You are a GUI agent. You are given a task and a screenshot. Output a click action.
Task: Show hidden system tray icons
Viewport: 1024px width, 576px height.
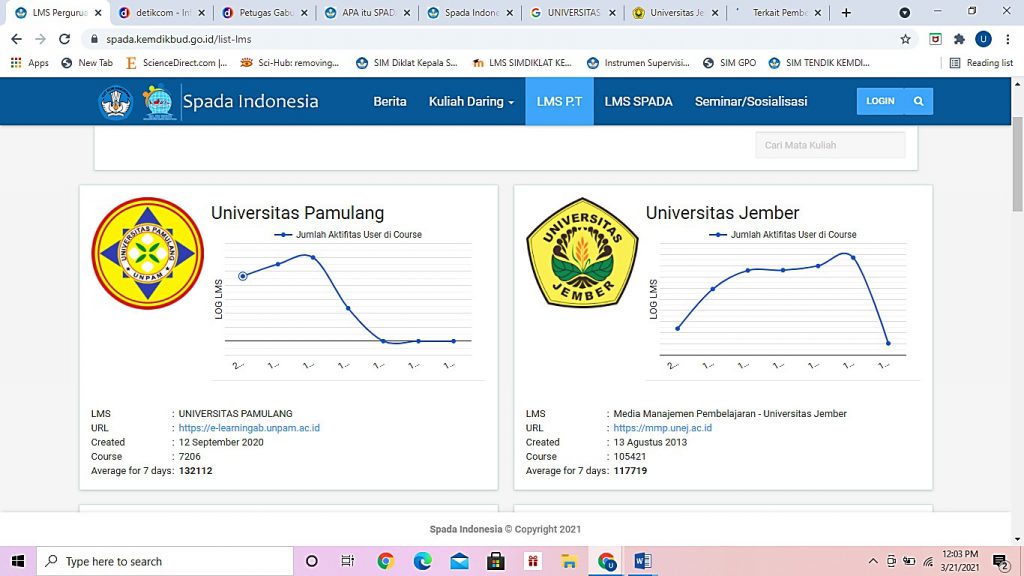click(x=872, y=561)
